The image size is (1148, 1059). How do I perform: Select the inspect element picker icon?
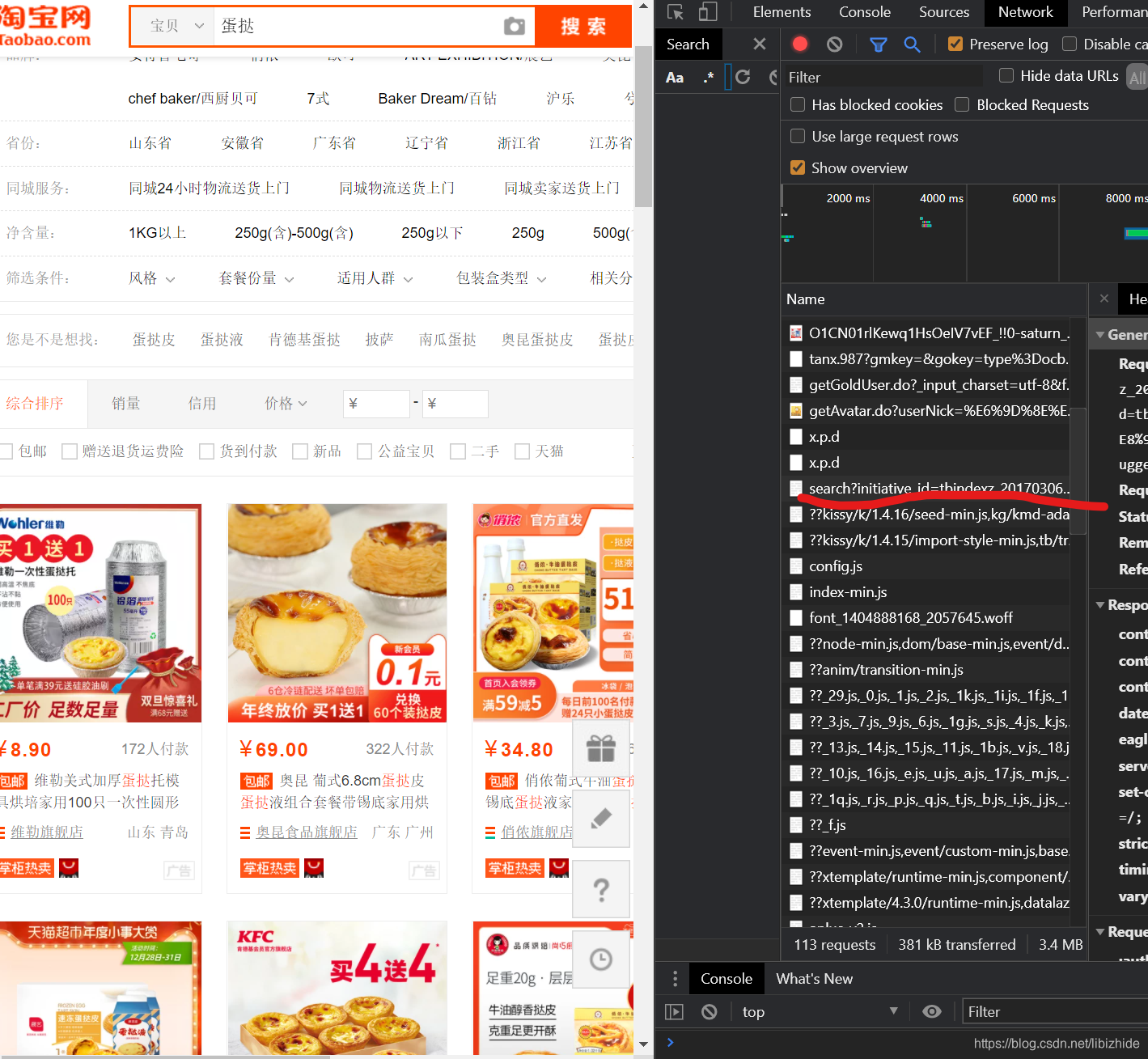[x=676, y=12]
